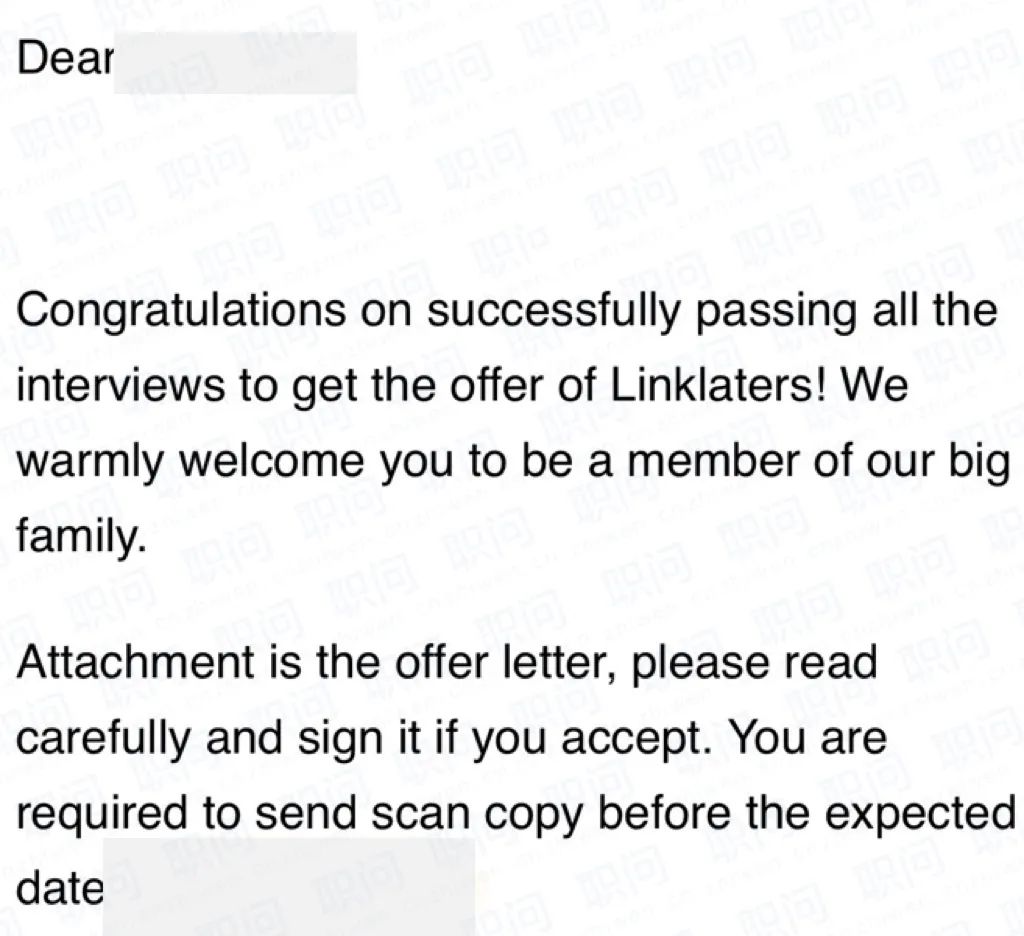Click the word "carefully"
The width and height of the screenshot is (1024, 936).
click(x=103, y=739)
